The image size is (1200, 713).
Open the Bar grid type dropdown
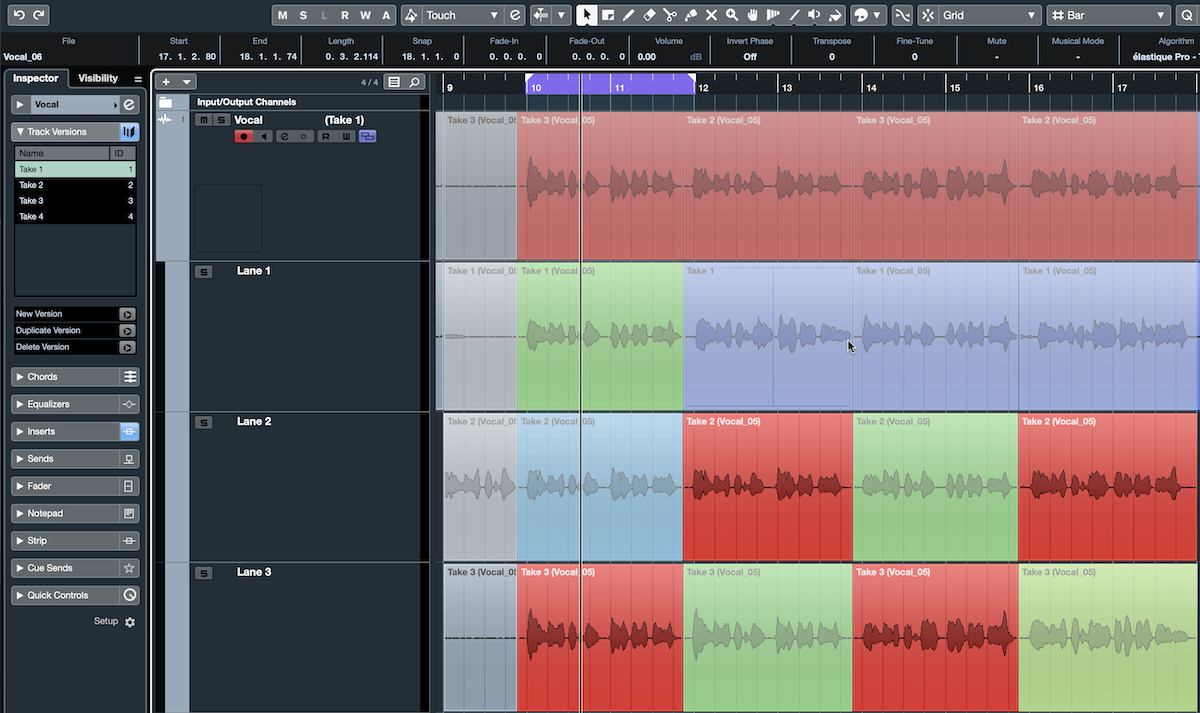[x=1108, y=15]
